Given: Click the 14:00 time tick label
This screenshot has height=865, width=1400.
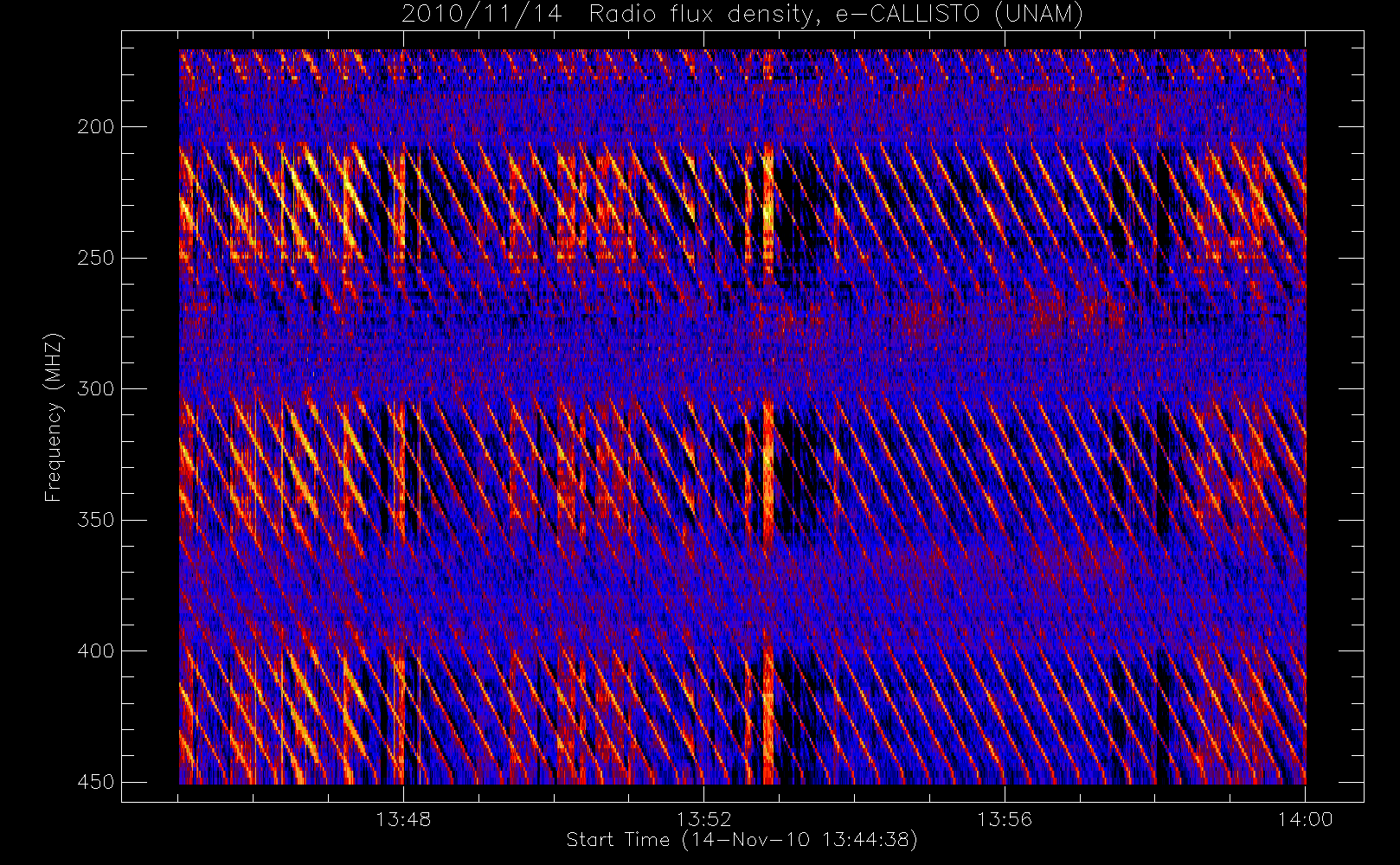Looking at the screenshot, I should click(1305, 819).
